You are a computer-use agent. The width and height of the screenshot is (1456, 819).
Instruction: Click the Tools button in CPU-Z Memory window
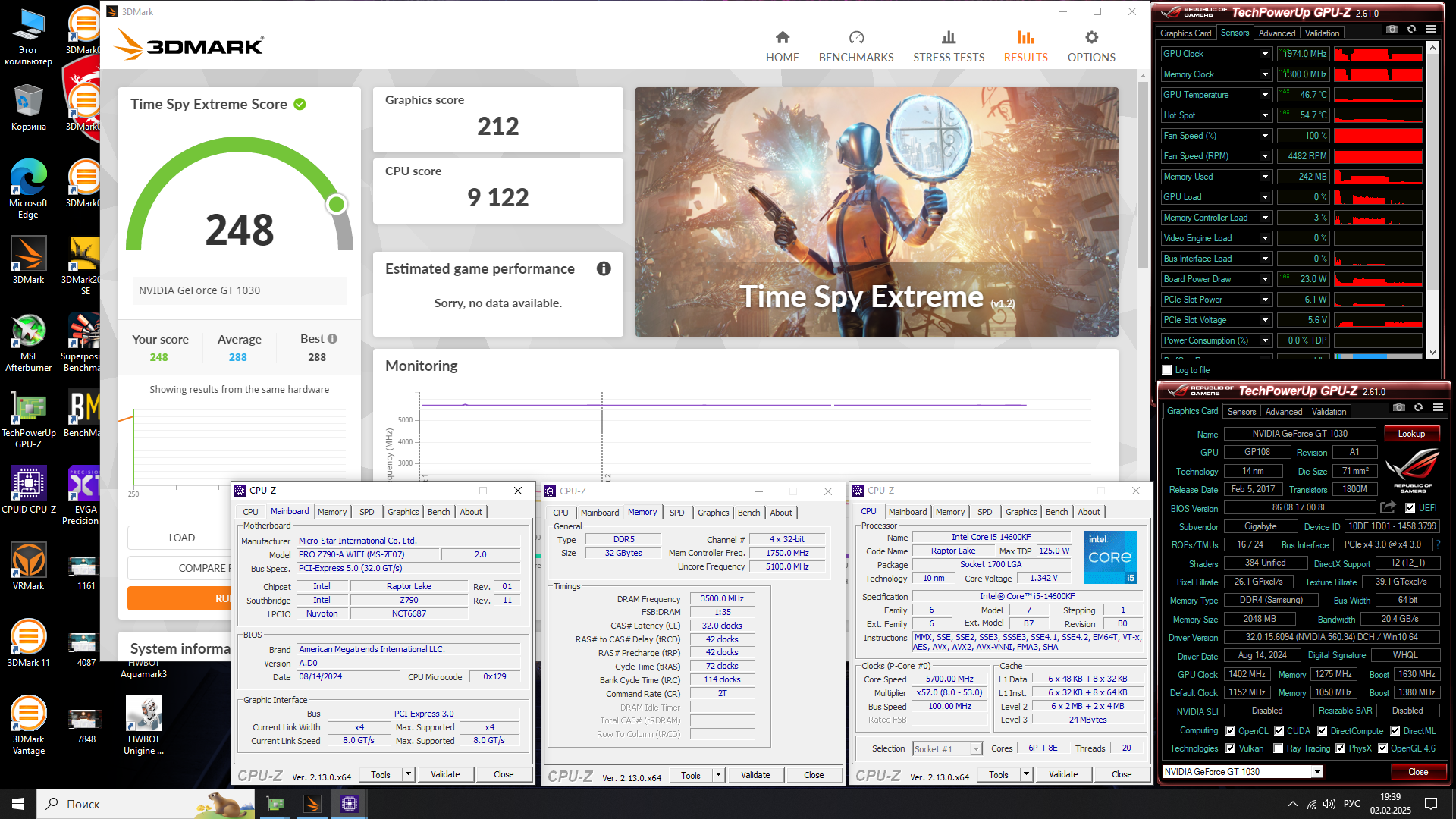click(691, 775)
